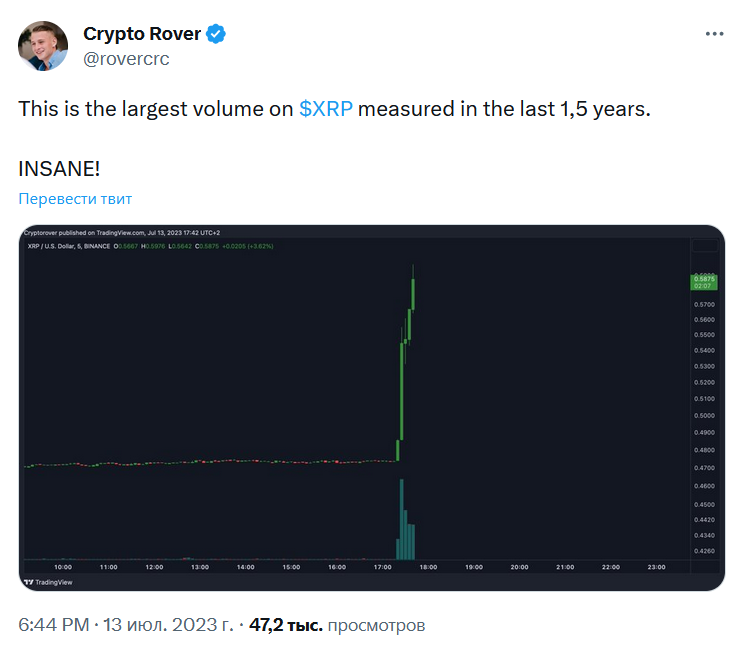Open the tweet timestamp 6:44 PM link
Screen dimensions: 745x653
coord(54,626)
